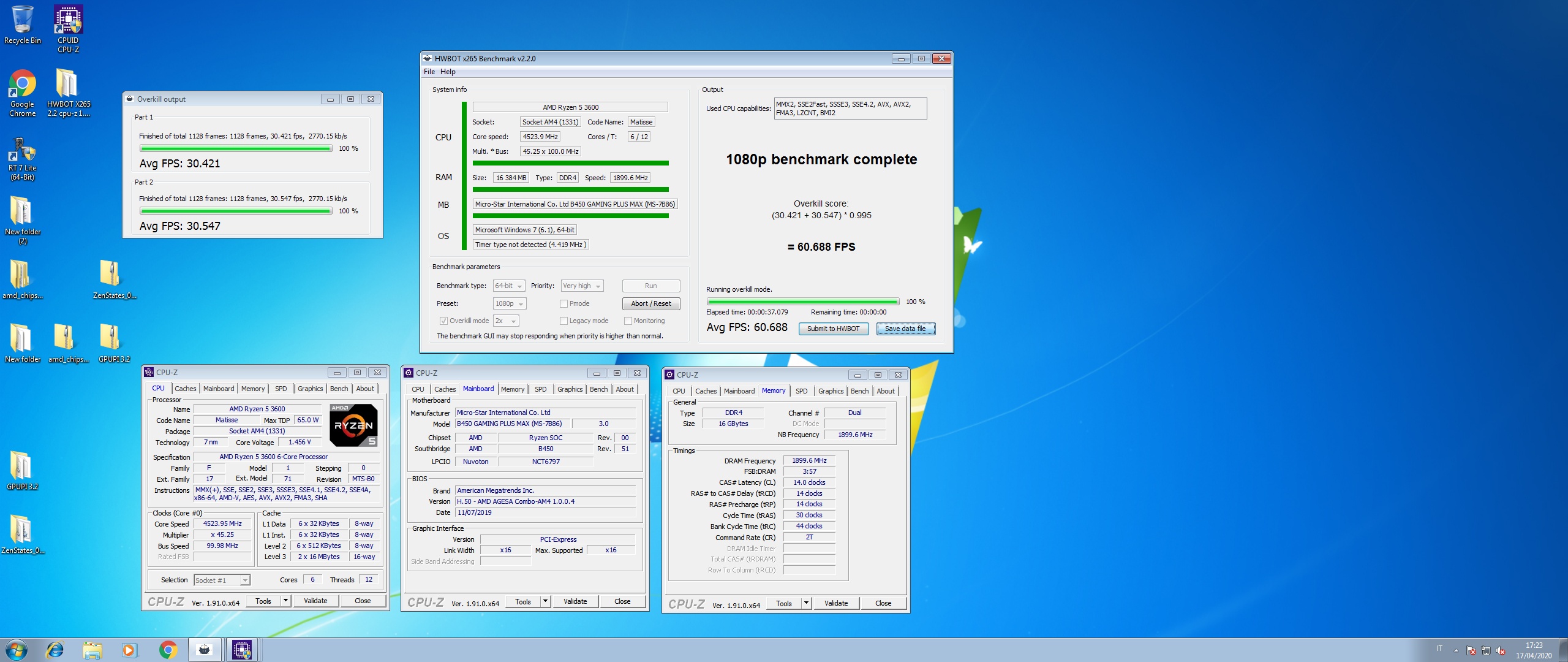The height and width of the screenshot is (662, 1568).
Task: Click the Action Center flag tray icon
Action: pyautogui.click(x=1471, y=650)
